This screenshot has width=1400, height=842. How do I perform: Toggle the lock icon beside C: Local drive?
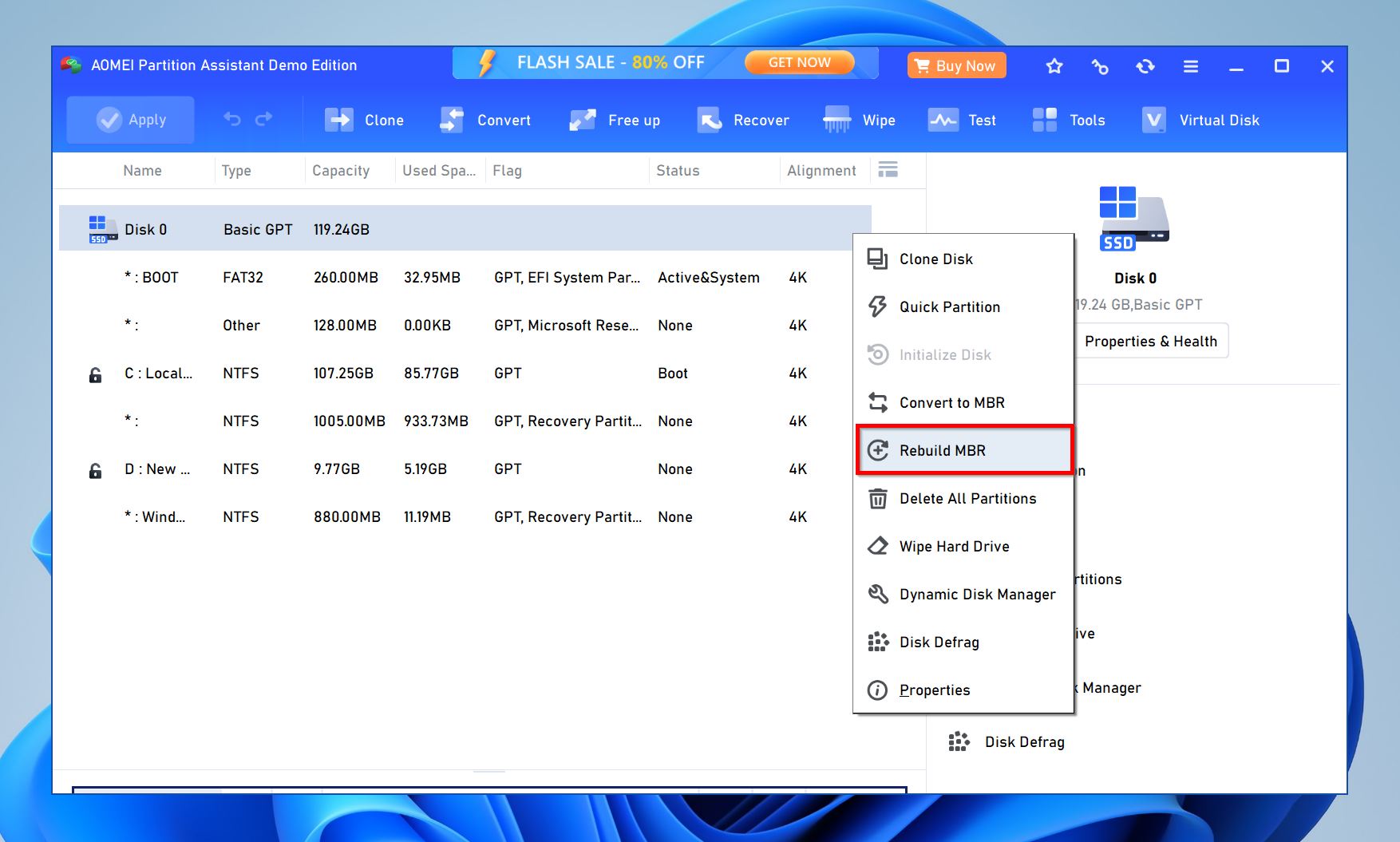(x=95, y=373)
